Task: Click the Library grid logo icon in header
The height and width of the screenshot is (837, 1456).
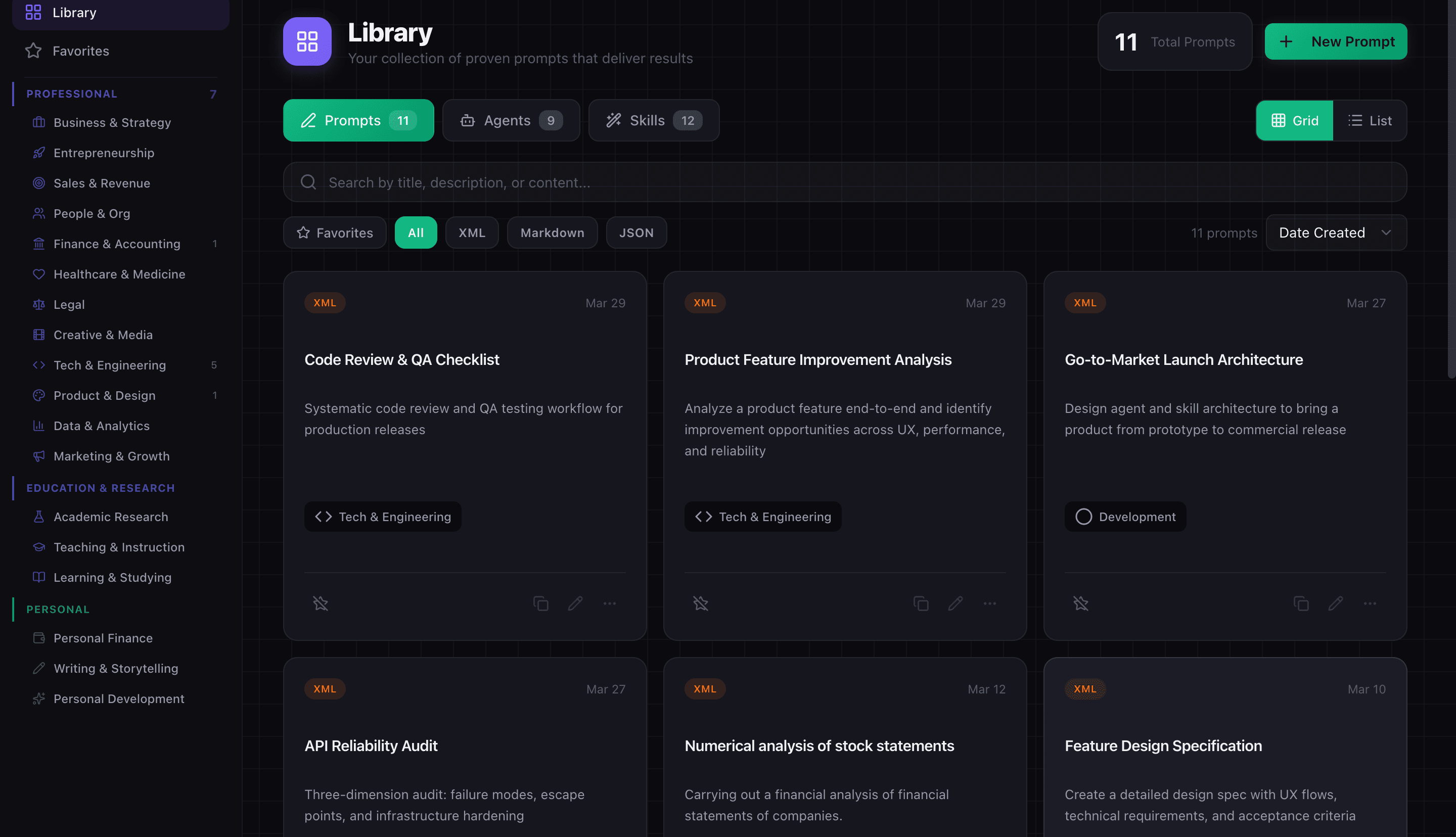Action: (307, 41)
